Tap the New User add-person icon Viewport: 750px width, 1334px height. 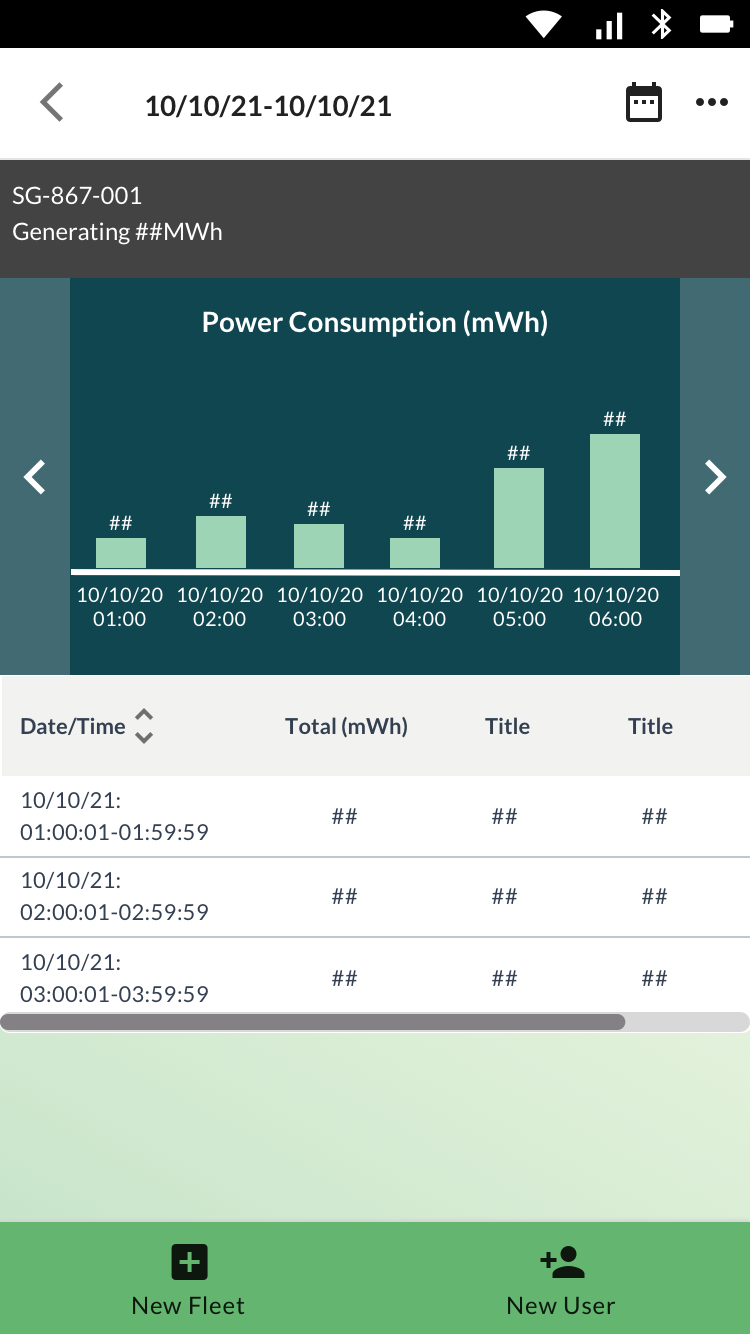click(562, 1262)
